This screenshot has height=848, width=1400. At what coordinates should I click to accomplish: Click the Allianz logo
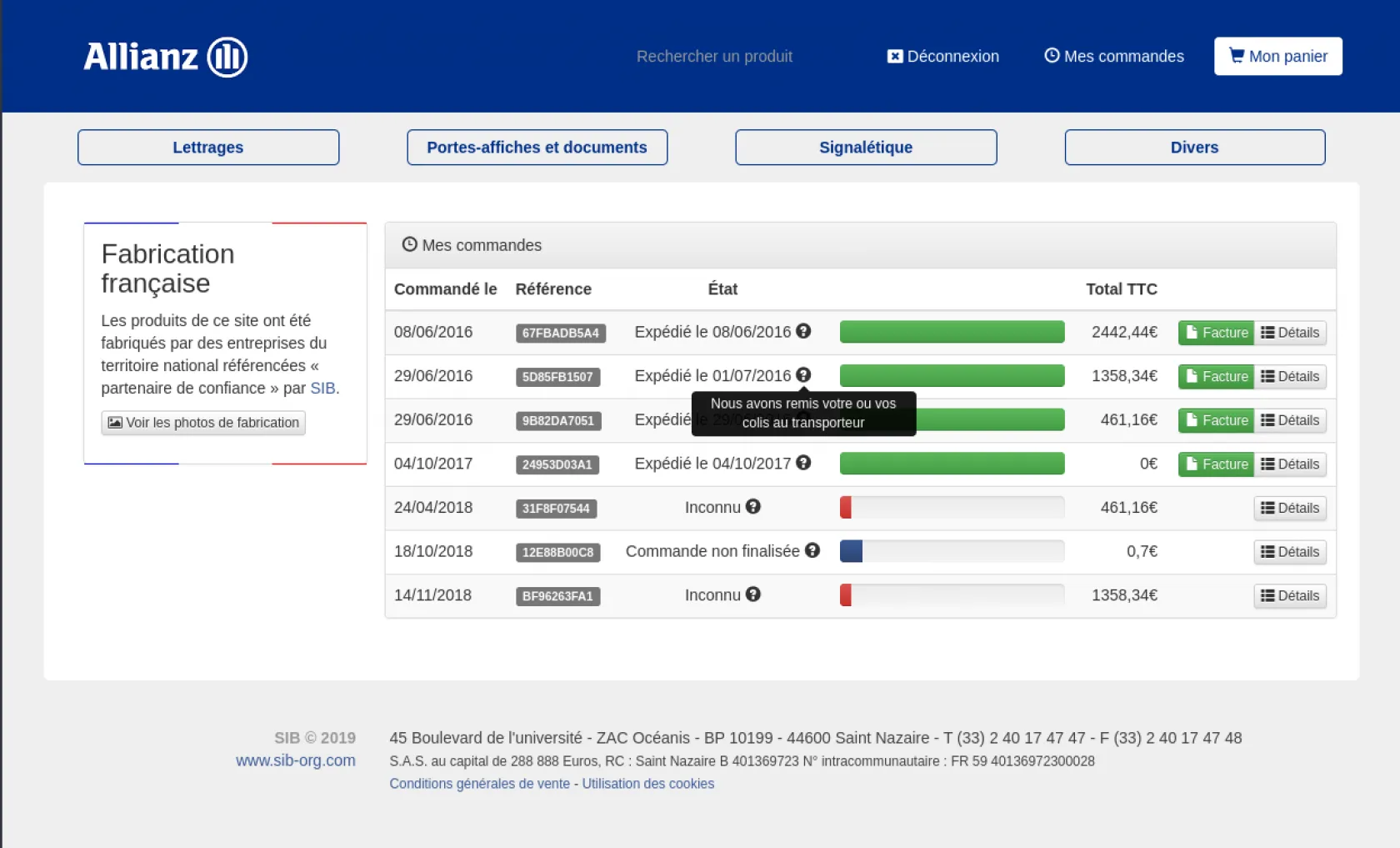[165, 57]
